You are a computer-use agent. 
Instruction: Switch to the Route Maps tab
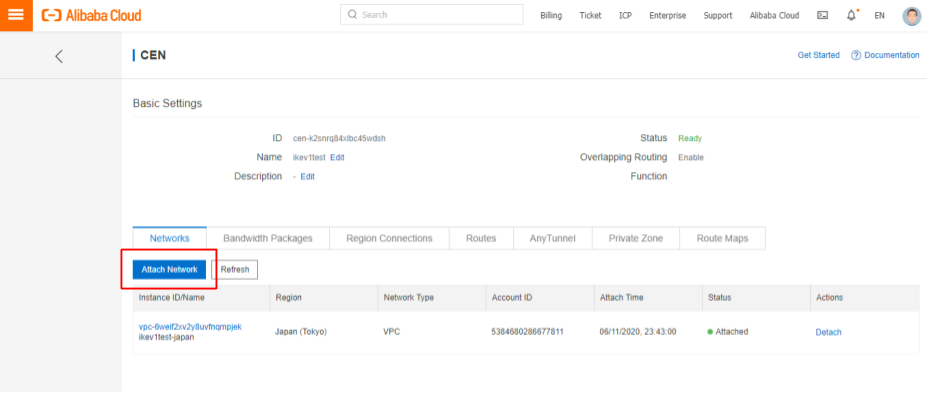coord(722,238)
